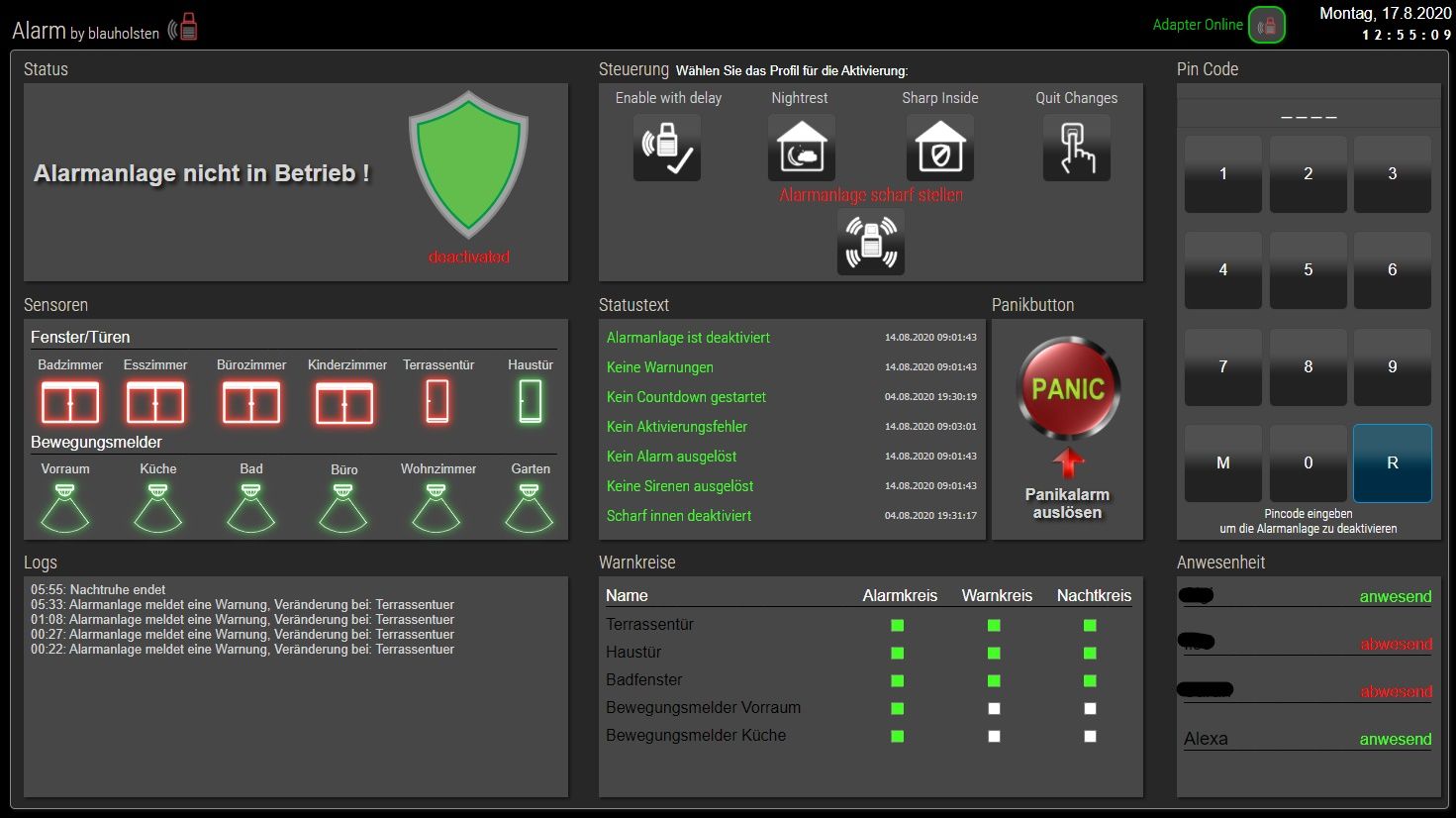This screenshot has height=818, width=1456.
Task: Click status 'Kein Countdown gestartet'
Action: (x=686, y=397)
